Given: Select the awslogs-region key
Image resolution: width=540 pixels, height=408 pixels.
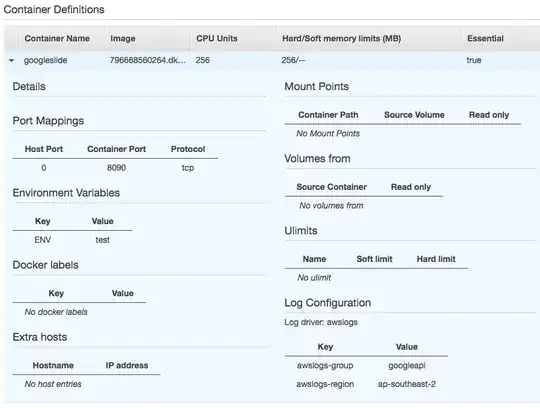Looking at the screenshot, I should click(325, 384).
